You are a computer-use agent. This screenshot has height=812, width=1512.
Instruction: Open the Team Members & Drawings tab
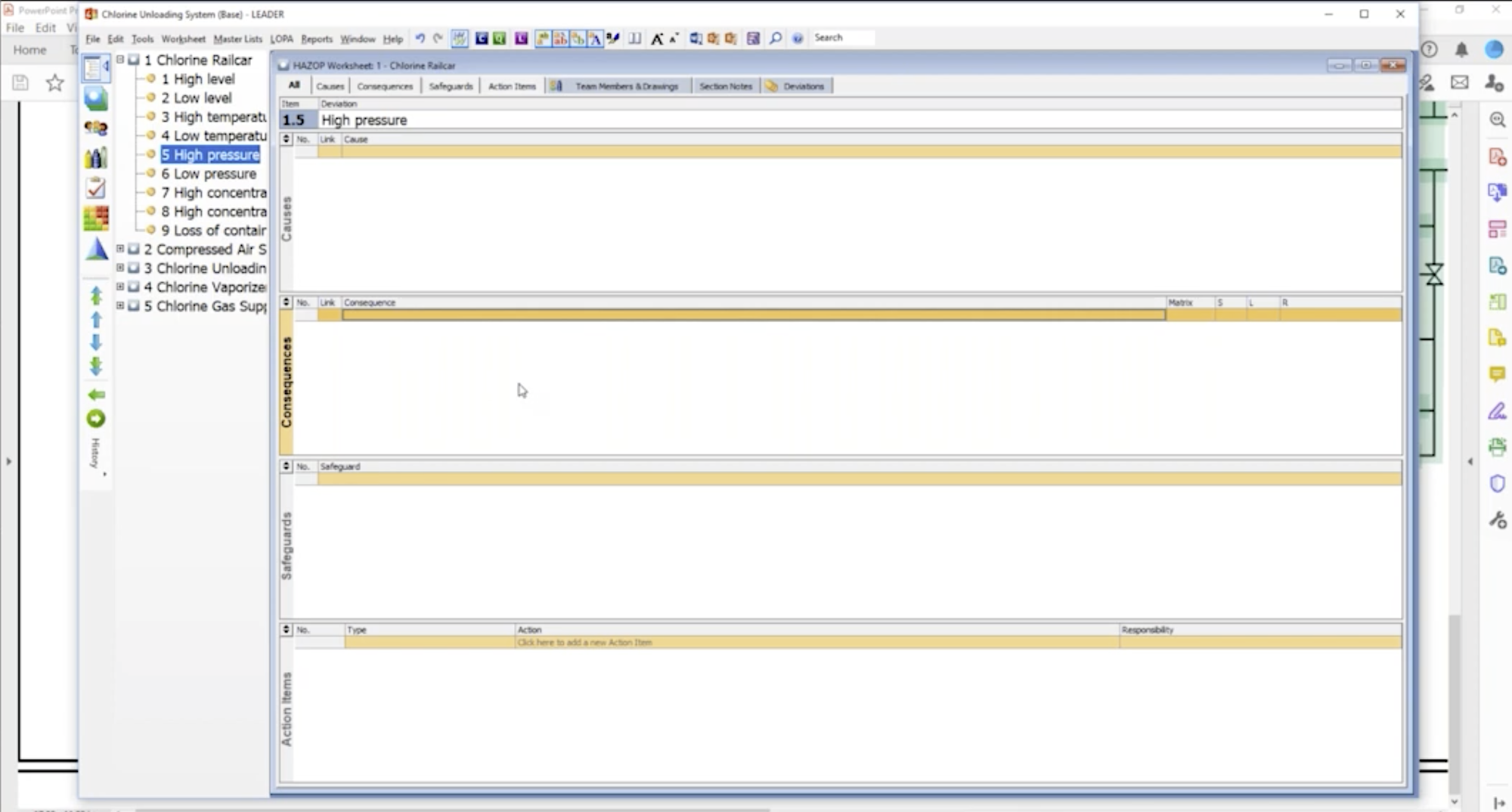tap(626, 86)
